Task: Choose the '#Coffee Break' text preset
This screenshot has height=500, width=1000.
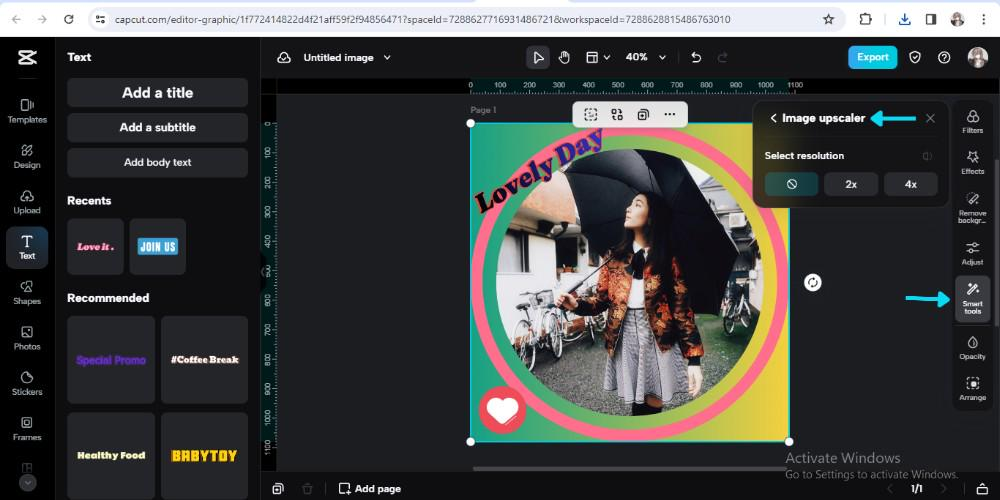Action: pos(205,360)
